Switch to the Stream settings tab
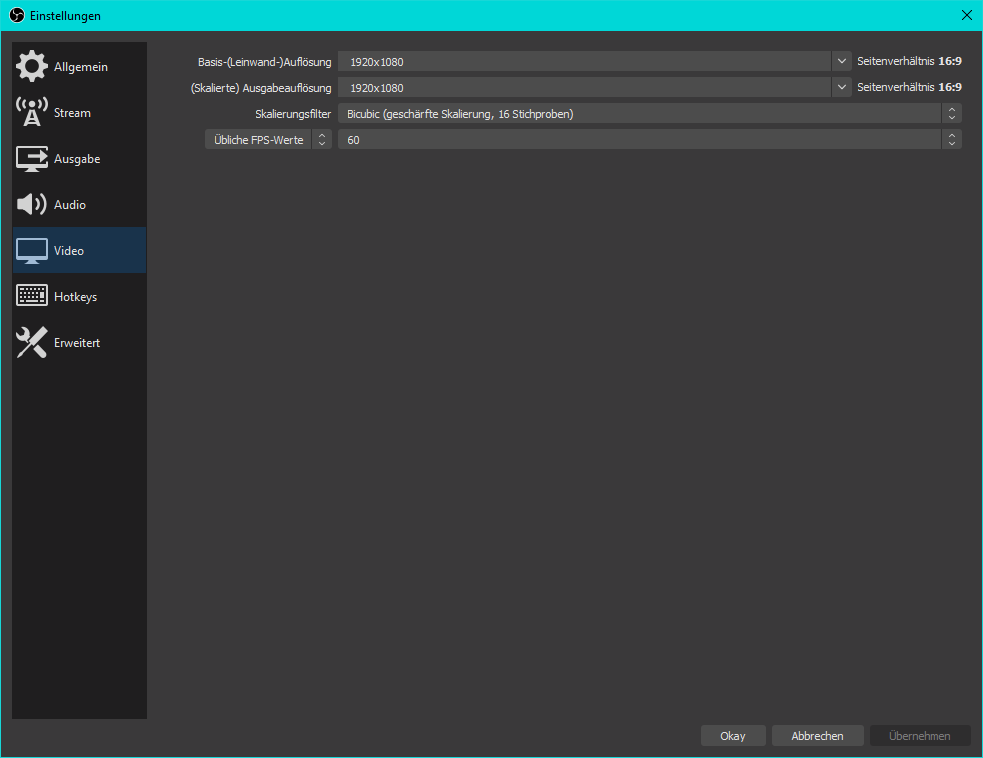The height and width of the screenshot is (758, 983). coord(72,113)
